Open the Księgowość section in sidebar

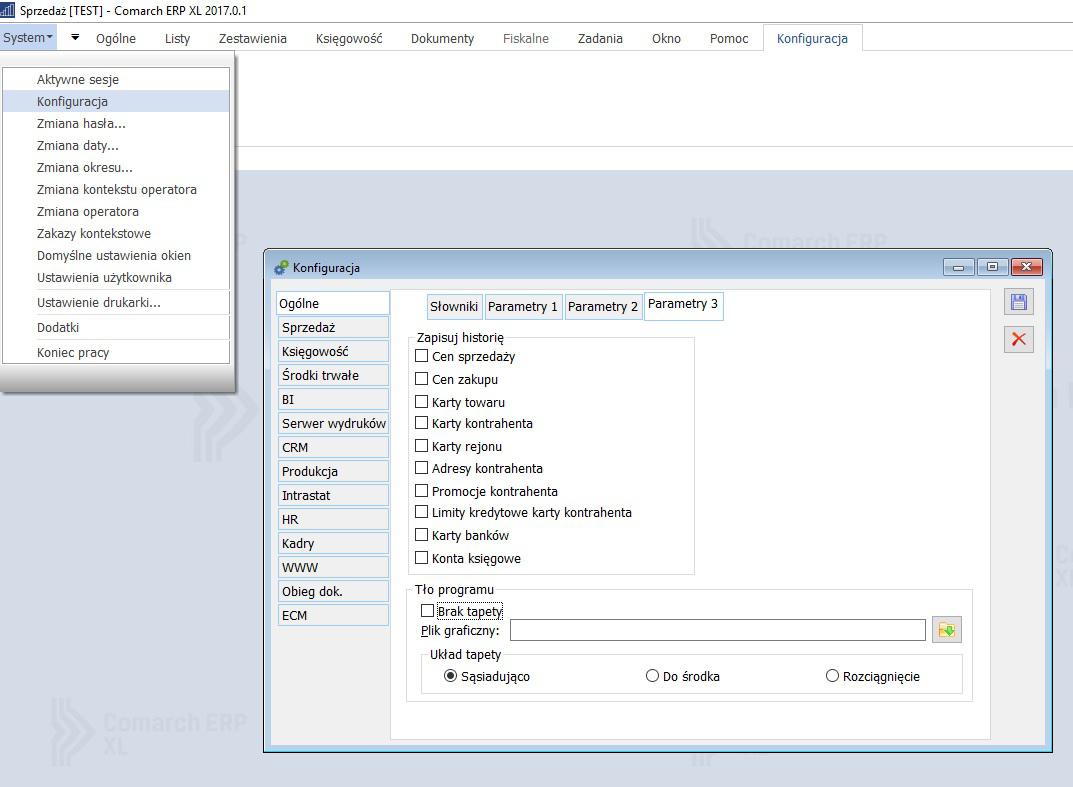point(333,351)
